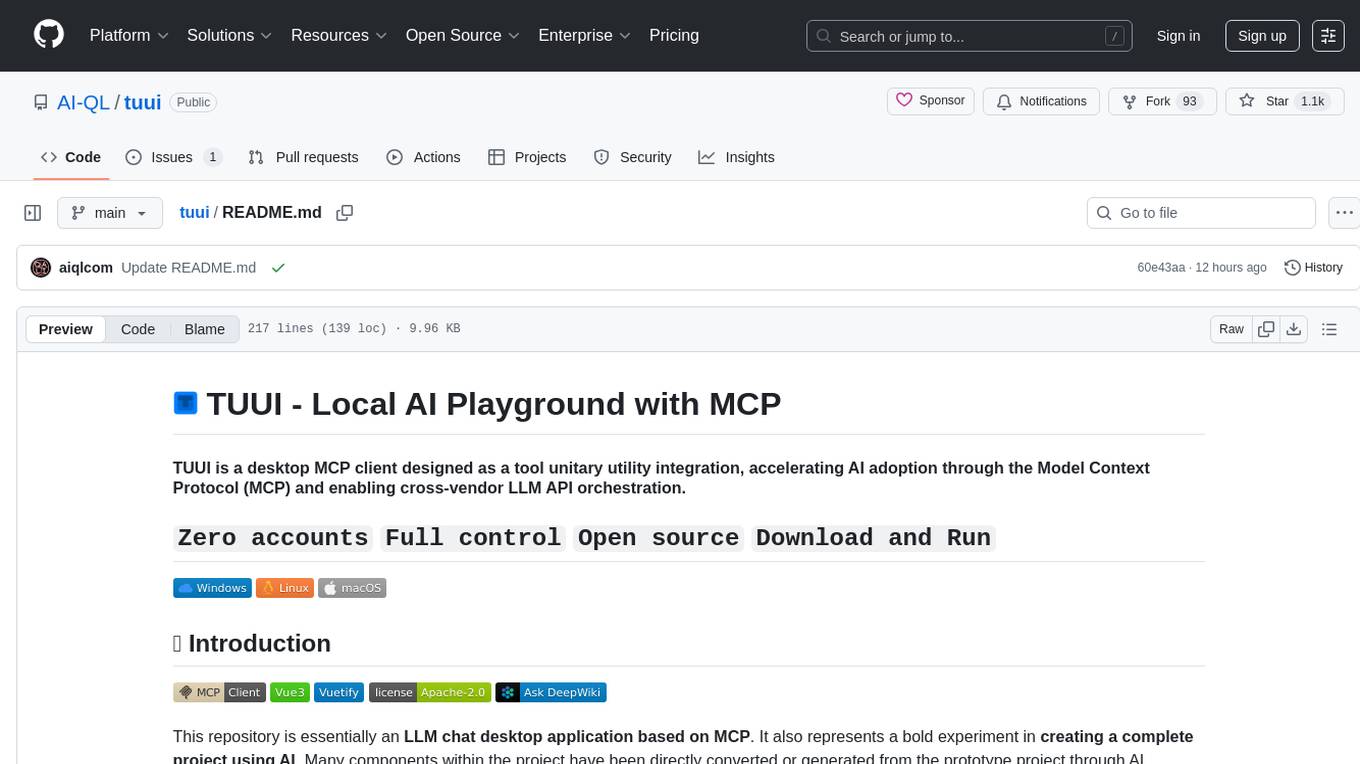The height and width of the screenshot is (764, 1360).
Task: Open the Pull requests tab
Action: [303, 157]
